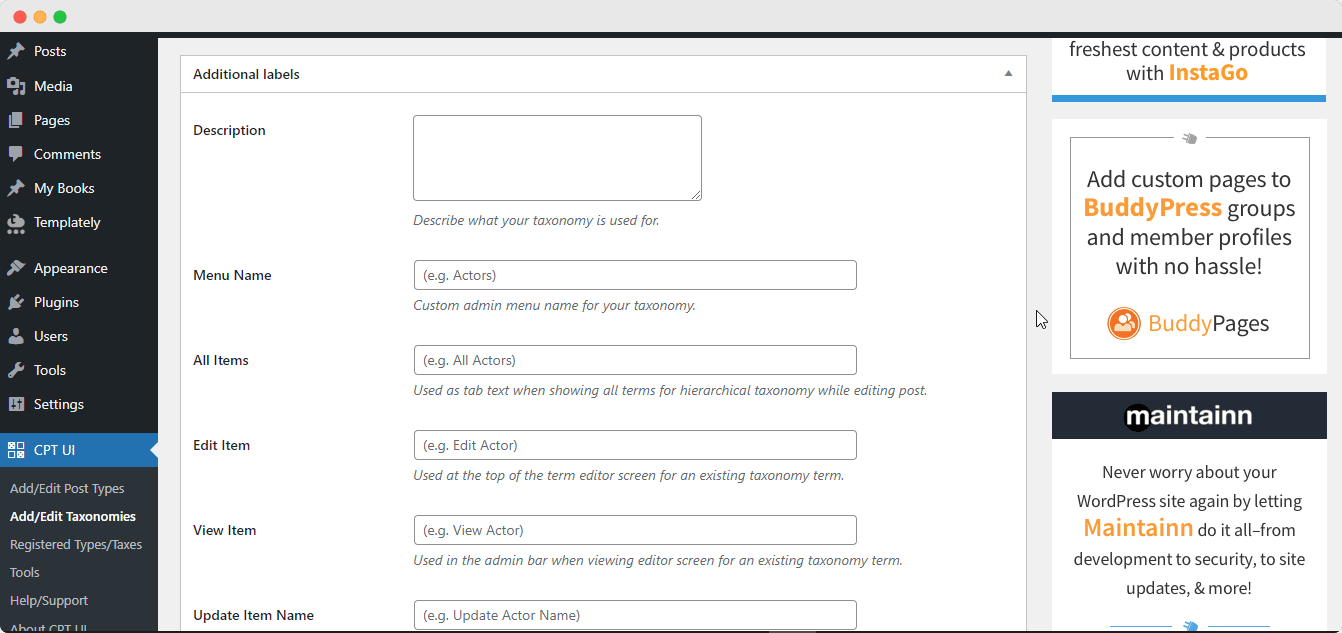The image size is (1342, 633).
Task: Click the Plugins plug icon
Action: (16, 302)
